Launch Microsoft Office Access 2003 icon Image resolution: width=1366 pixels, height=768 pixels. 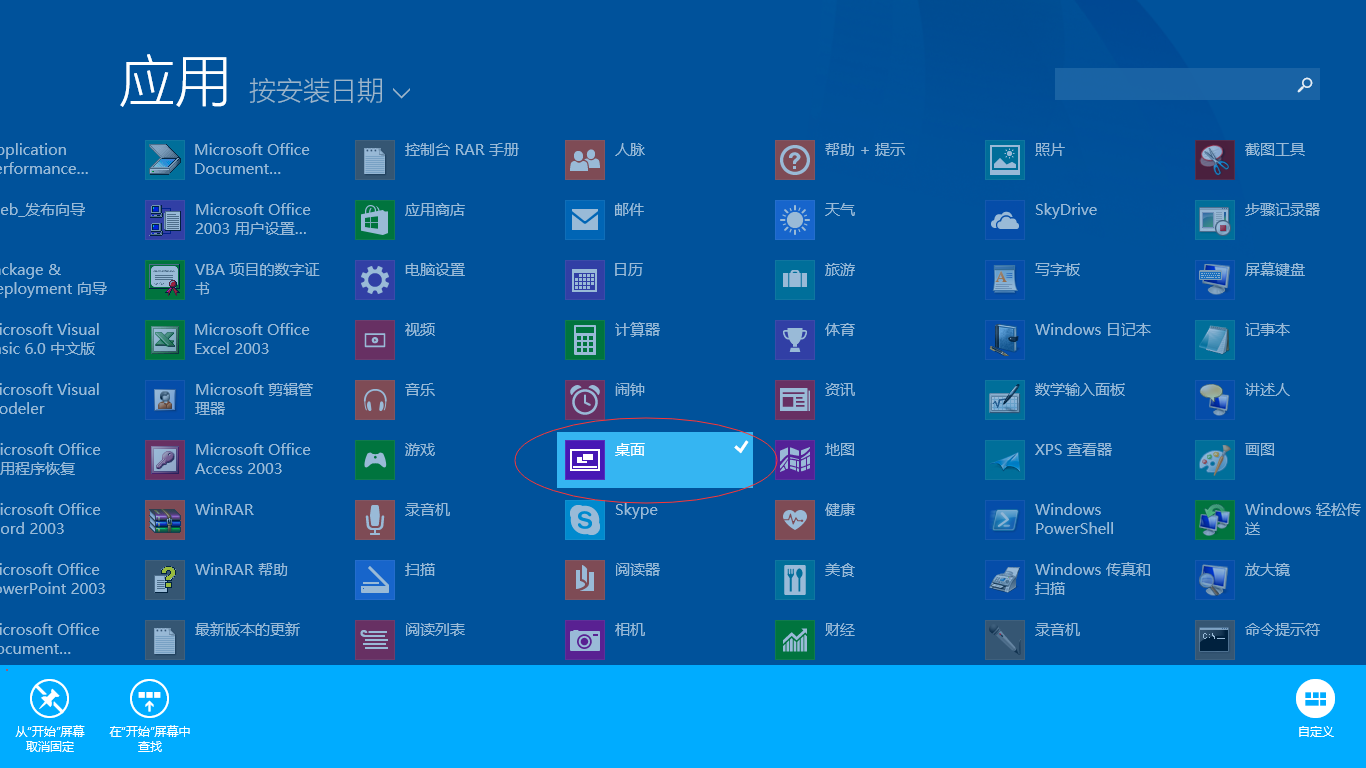coord(165,460)
